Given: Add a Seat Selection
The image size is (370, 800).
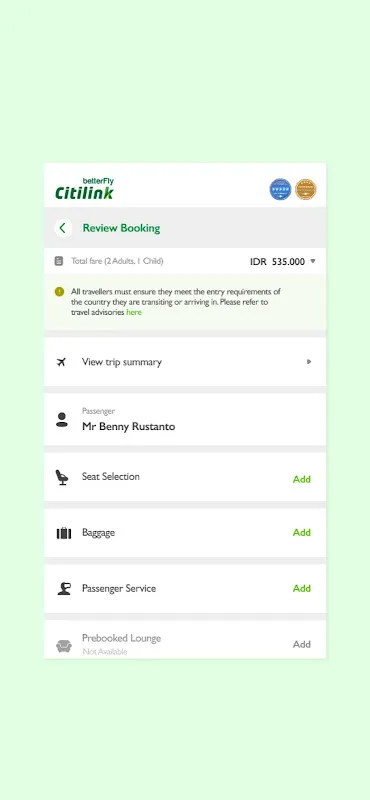Looking at the screenshot, I should coord(302,480).
